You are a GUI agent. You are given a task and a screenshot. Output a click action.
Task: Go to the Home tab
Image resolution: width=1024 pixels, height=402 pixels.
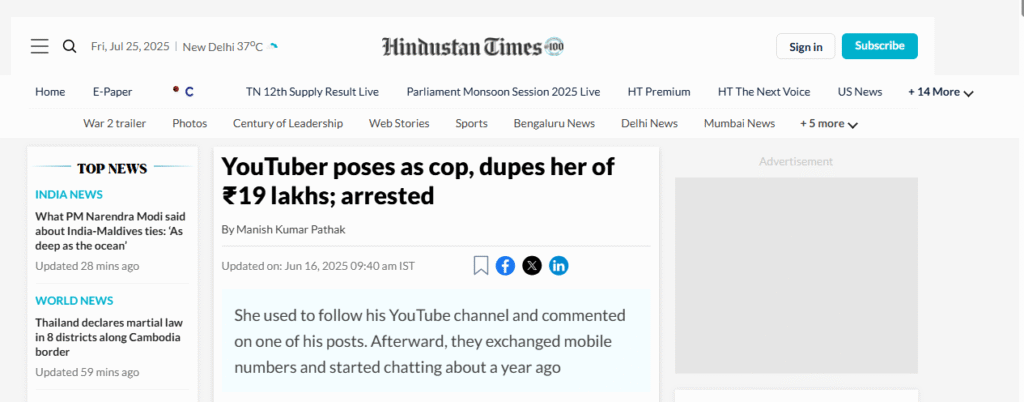[x=50, y=92]
